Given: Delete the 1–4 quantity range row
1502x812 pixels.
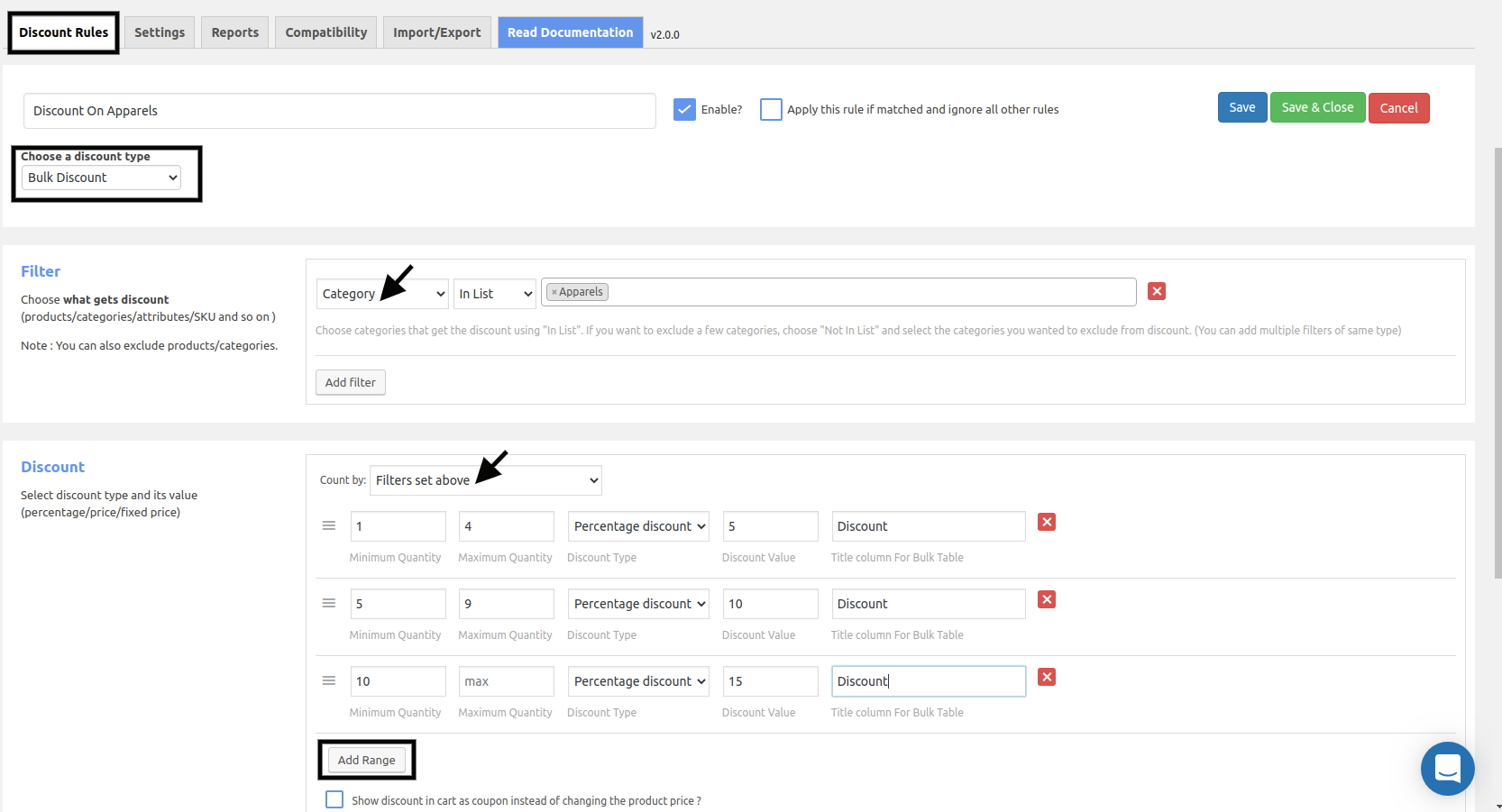Looking at the screenshot, I should point(1047,522).
